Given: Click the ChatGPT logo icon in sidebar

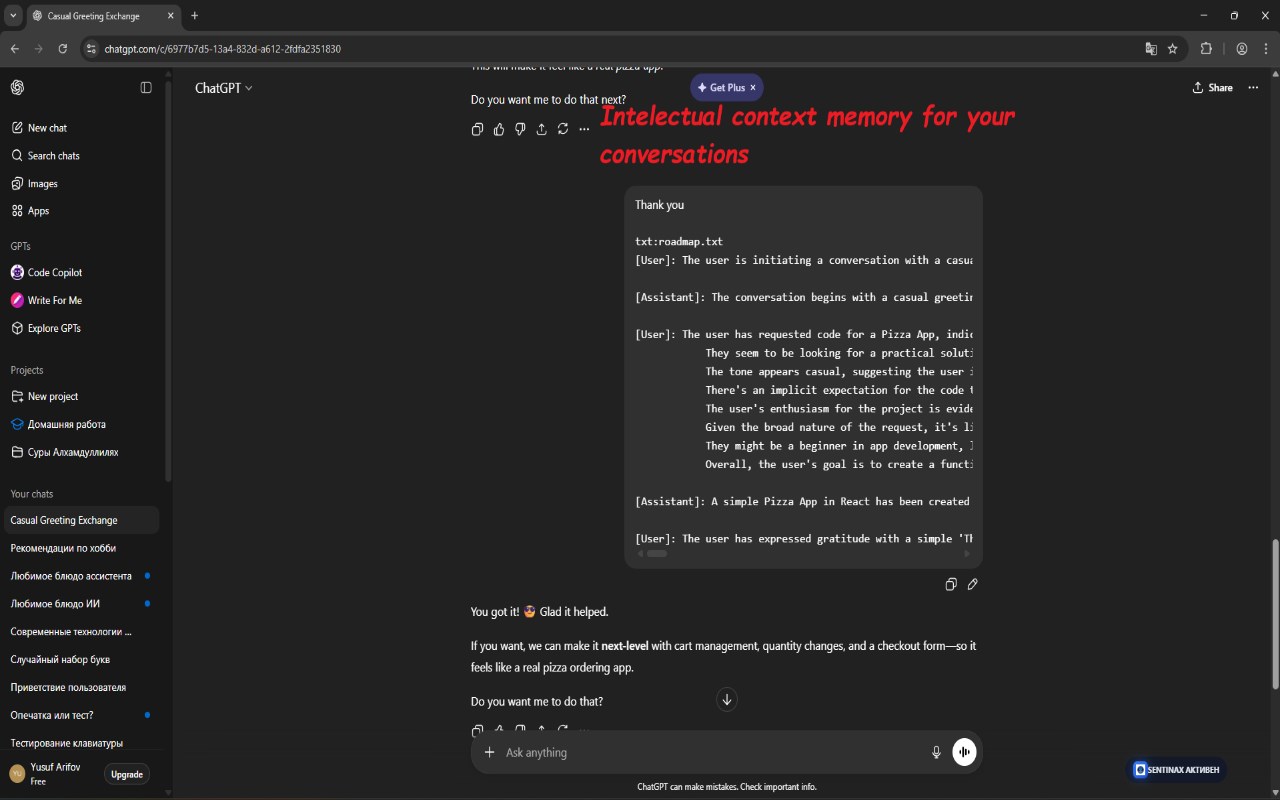Looking at the screenshot, I should [x=18, y=88].
